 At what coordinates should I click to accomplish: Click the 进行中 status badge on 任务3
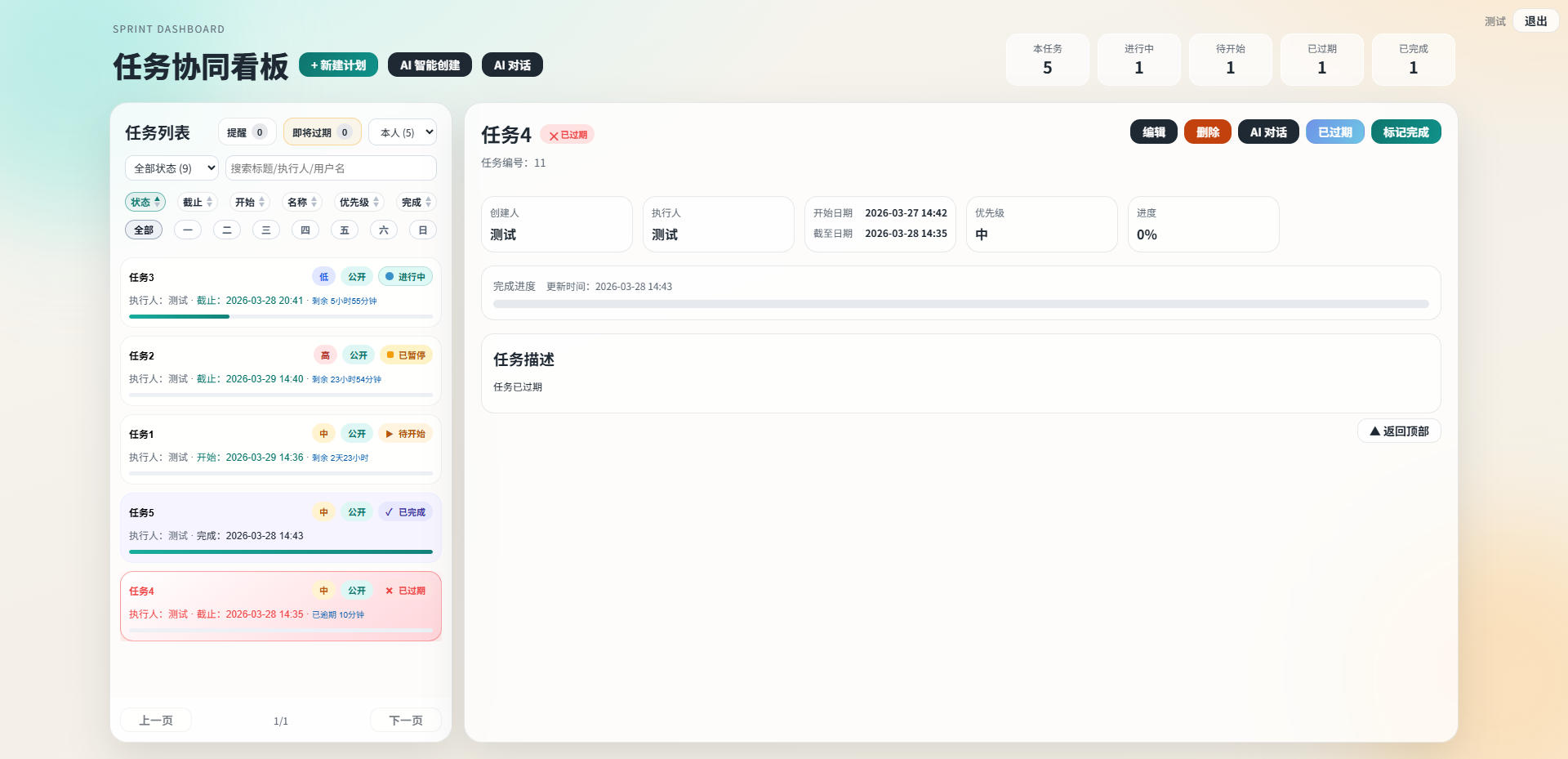(405, 277)
